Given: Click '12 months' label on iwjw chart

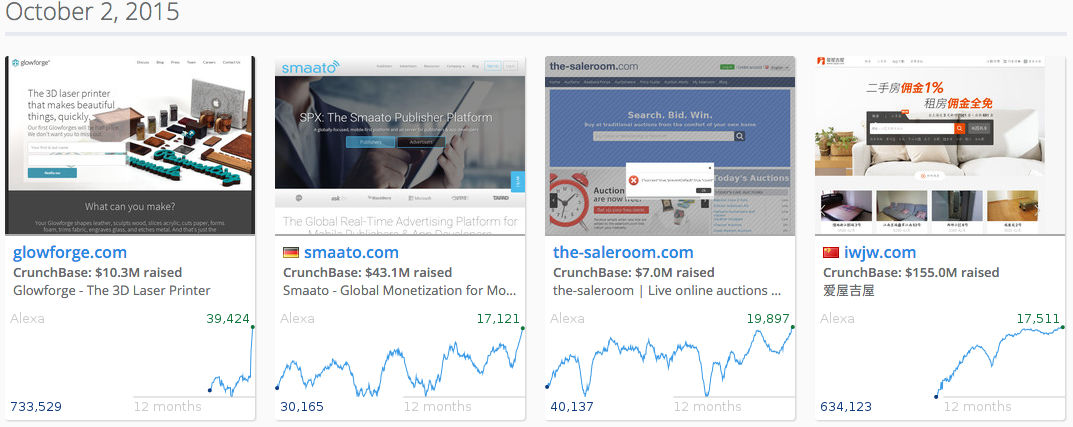Looking at the screenshot, I should (x=978, y=406).
